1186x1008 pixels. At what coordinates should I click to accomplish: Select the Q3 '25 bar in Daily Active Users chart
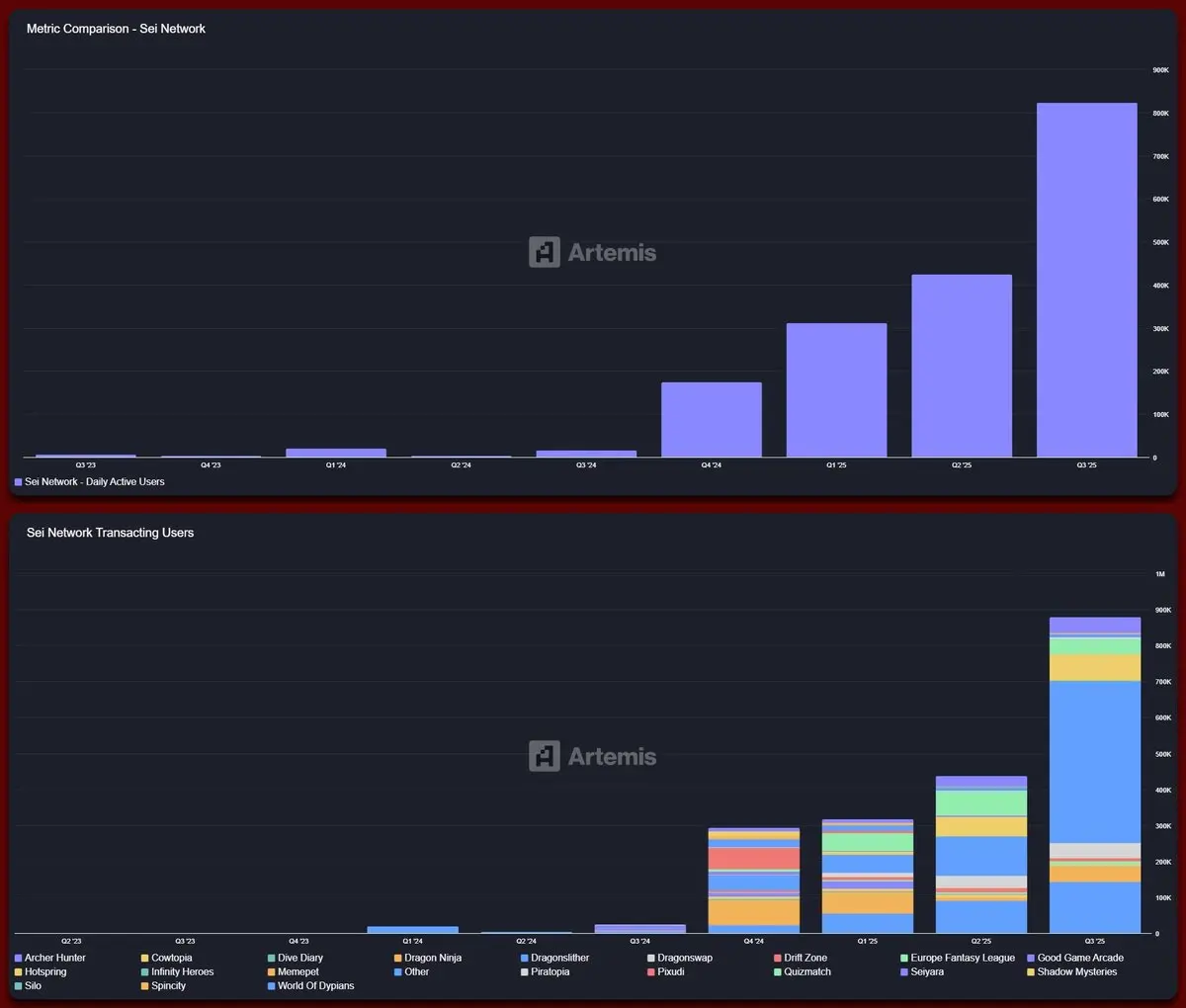coord(1086,280)
